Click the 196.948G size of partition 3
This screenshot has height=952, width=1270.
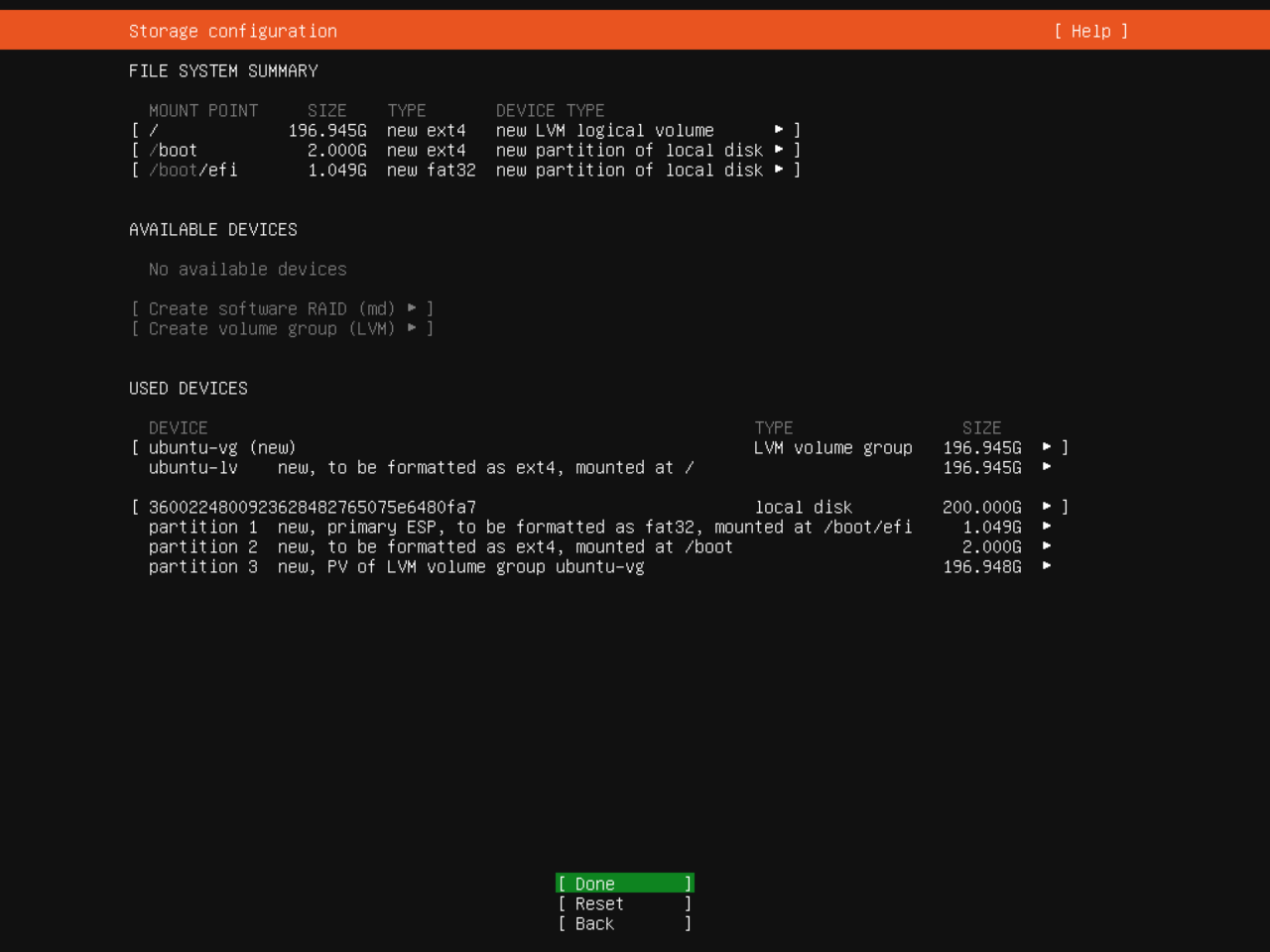(981, 566)
